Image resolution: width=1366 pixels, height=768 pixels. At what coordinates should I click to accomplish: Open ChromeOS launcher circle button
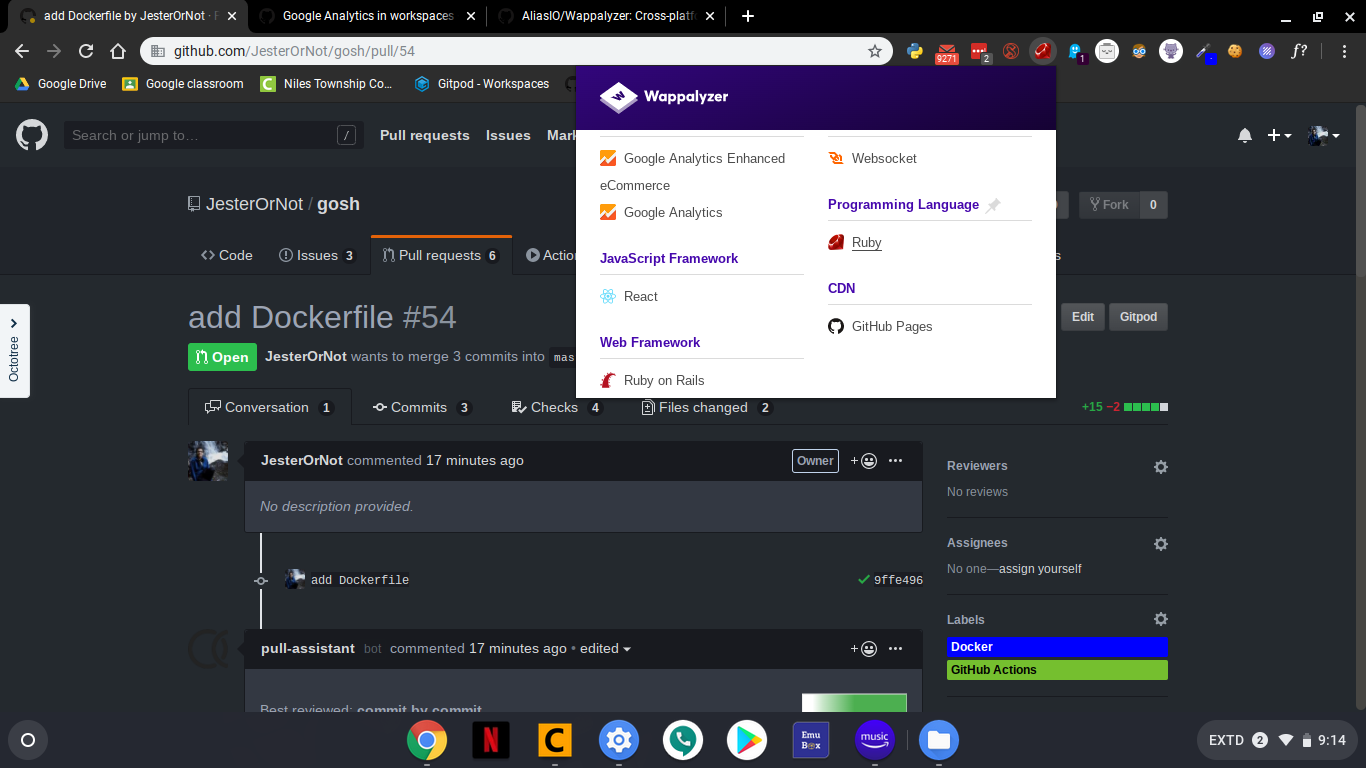(x=28, y=741)
